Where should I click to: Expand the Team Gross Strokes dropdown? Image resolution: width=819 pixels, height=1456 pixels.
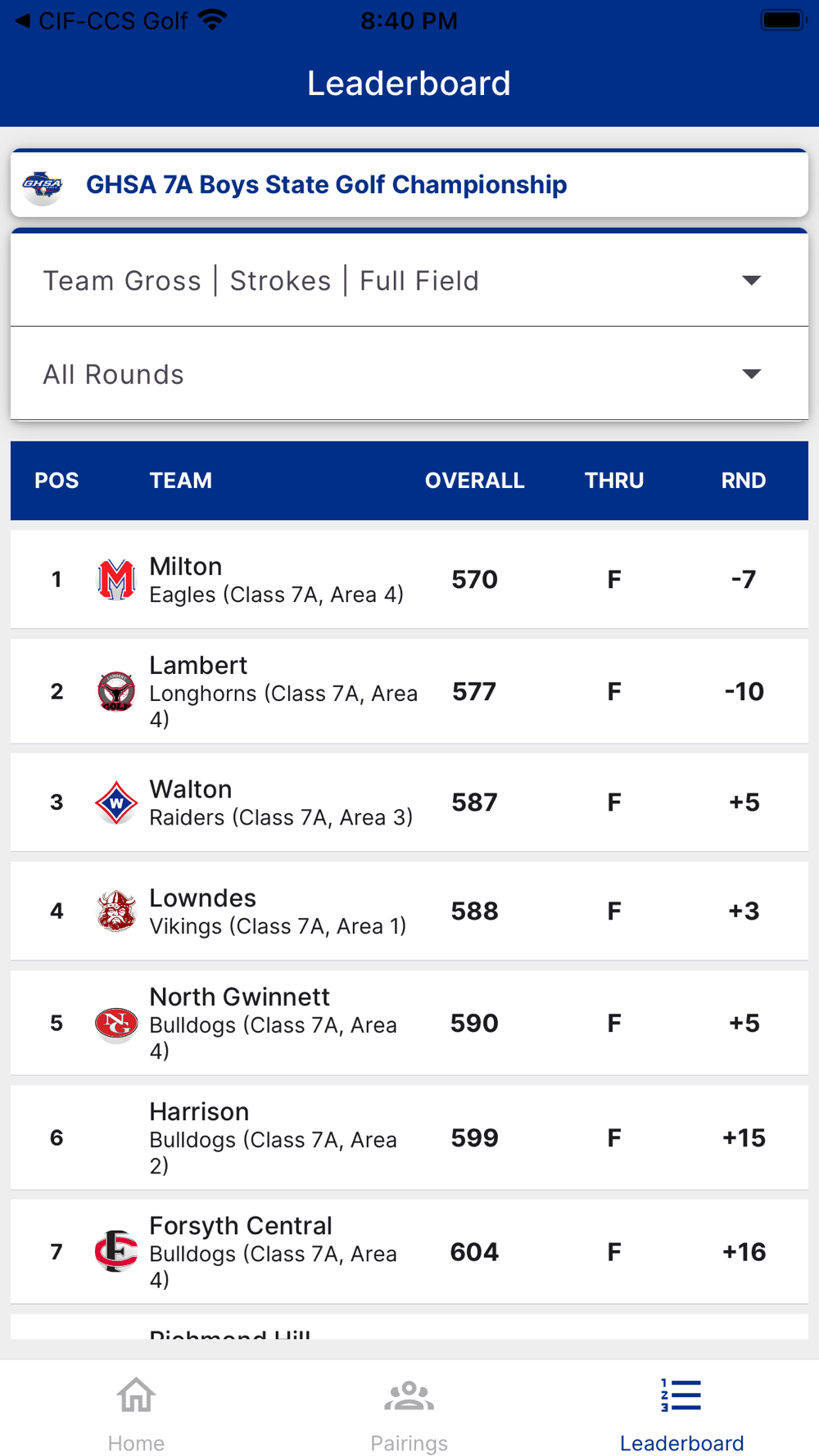[409, 280]
